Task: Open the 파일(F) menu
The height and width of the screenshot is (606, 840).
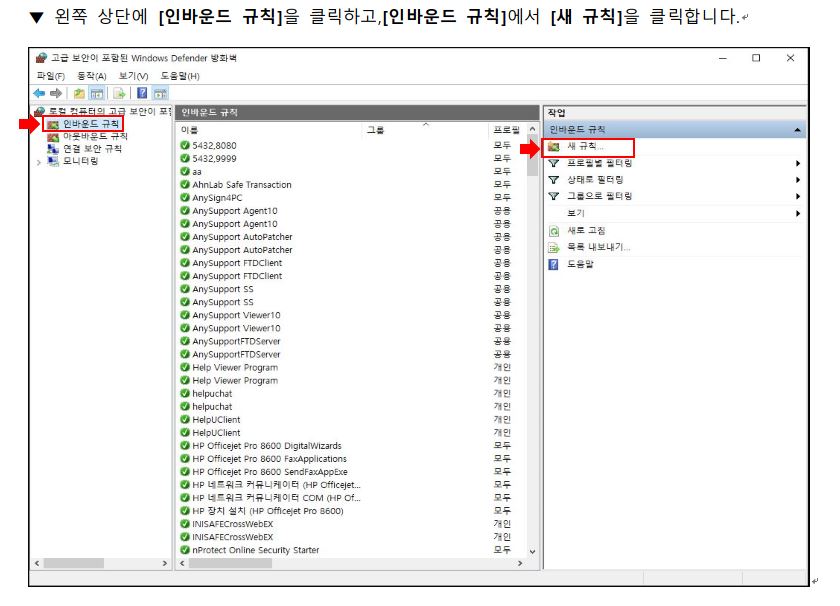Action: pyautogui.click(x=50, y=76)
